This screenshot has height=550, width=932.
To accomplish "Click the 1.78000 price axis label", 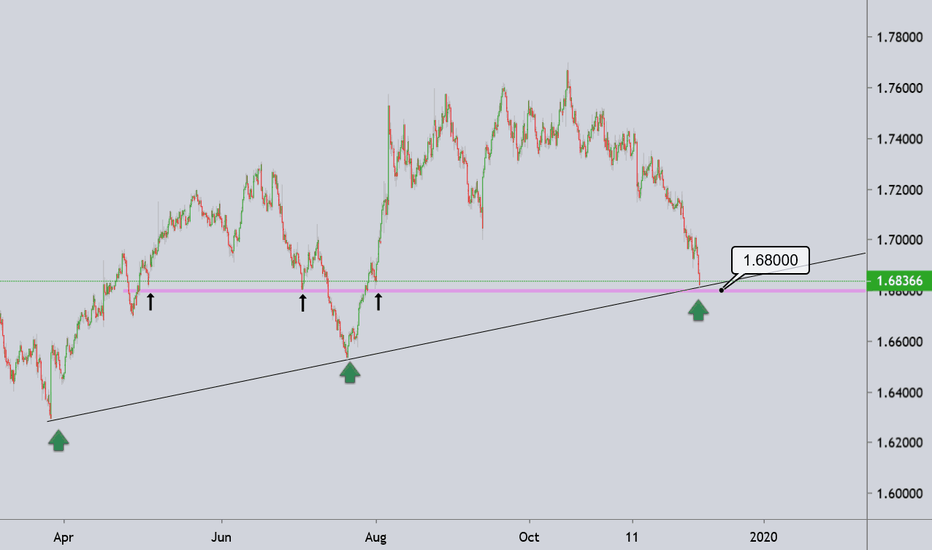I will click(x=900, y=37).
